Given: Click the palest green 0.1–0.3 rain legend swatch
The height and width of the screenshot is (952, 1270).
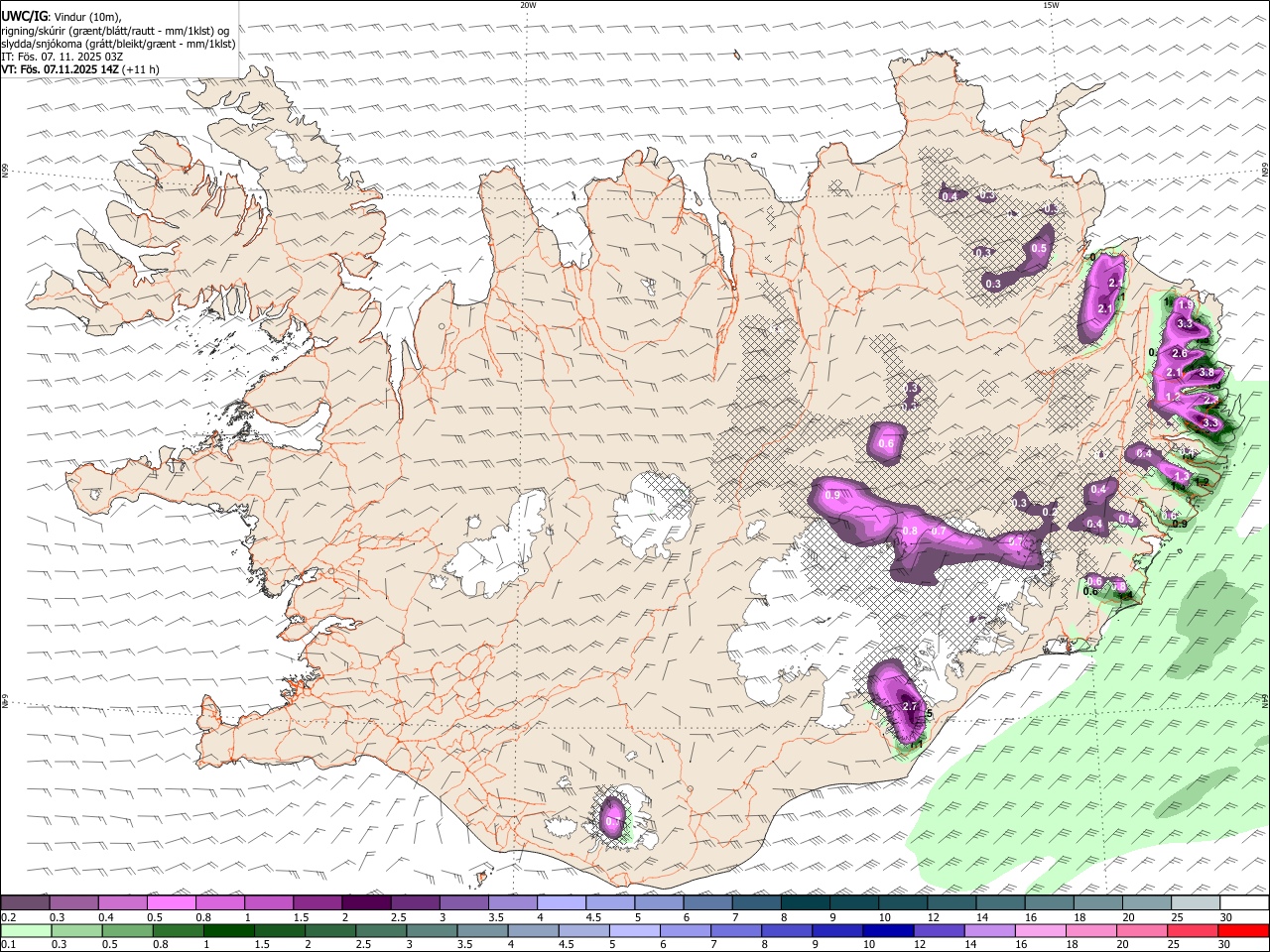Looking at the screenshot, I should [x=26, y=930].
